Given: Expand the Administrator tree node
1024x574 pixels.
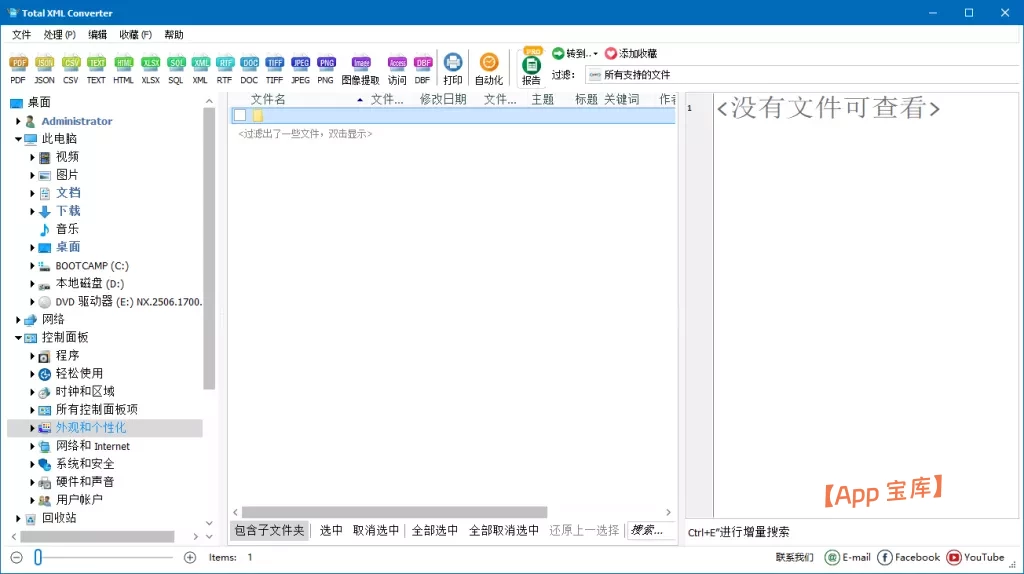Looking at the screenshot, I should 18,121.
